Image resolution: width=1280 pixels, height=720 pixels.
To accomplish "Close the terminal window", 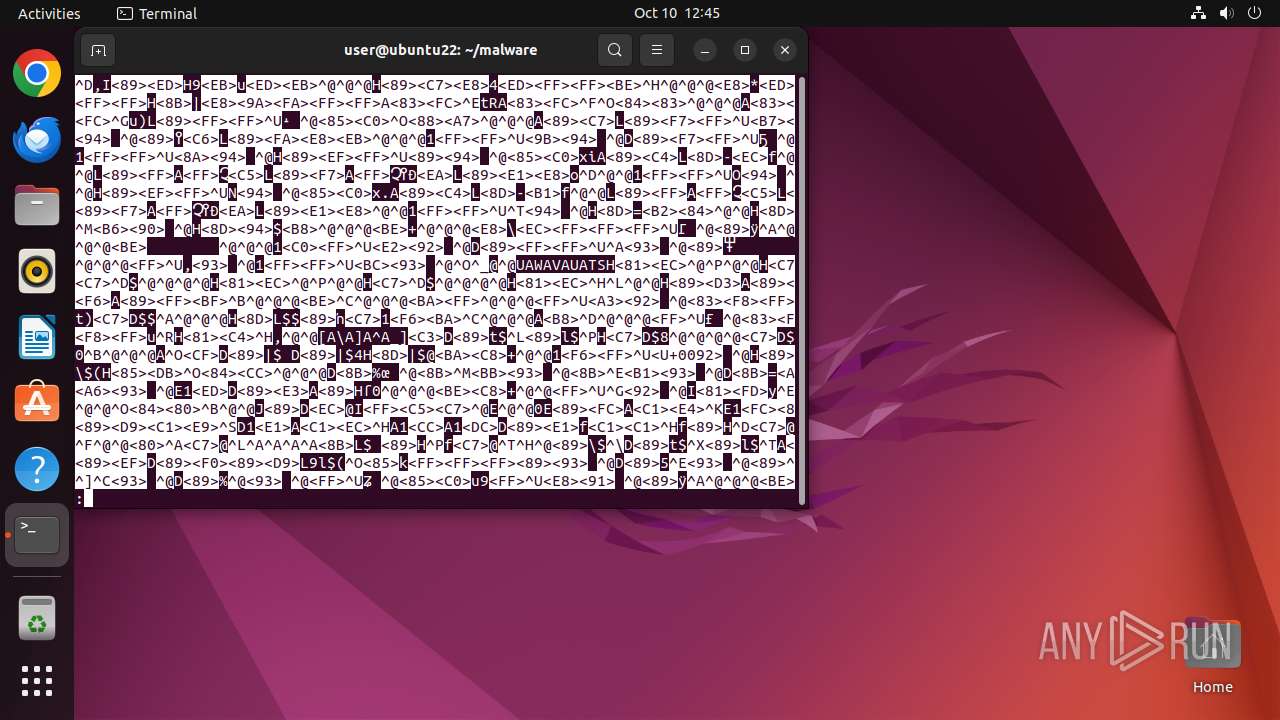I will (785, 50).
